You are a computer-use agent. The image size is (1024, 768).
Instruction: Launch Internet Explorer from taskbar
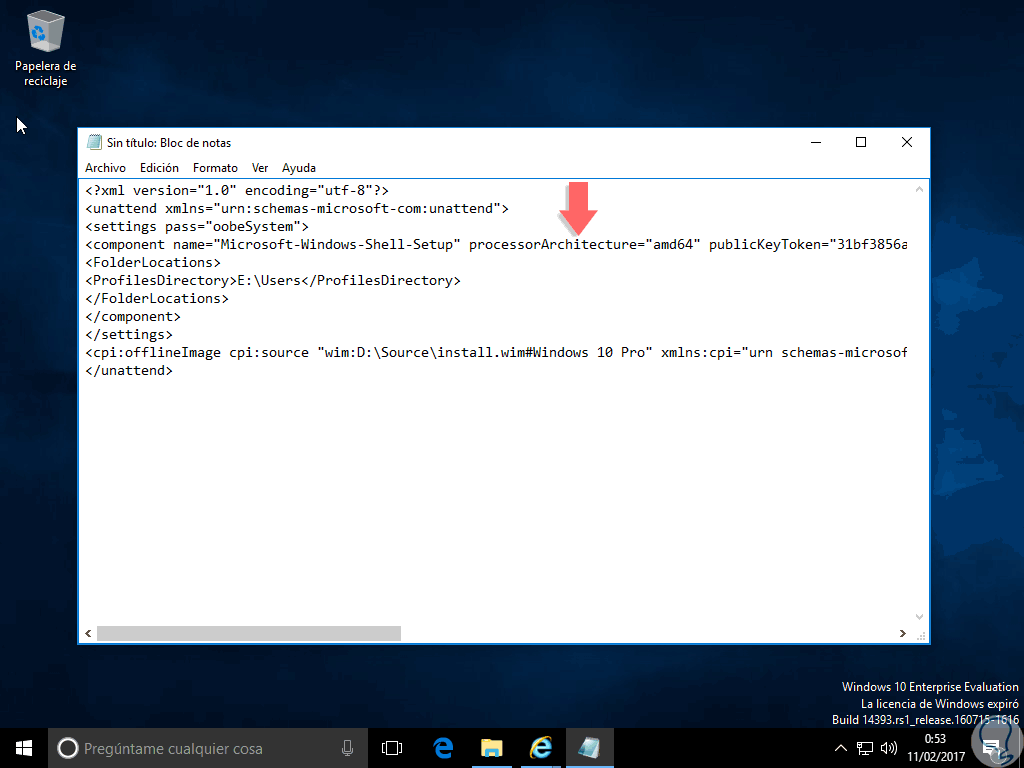tap(541, 748)
